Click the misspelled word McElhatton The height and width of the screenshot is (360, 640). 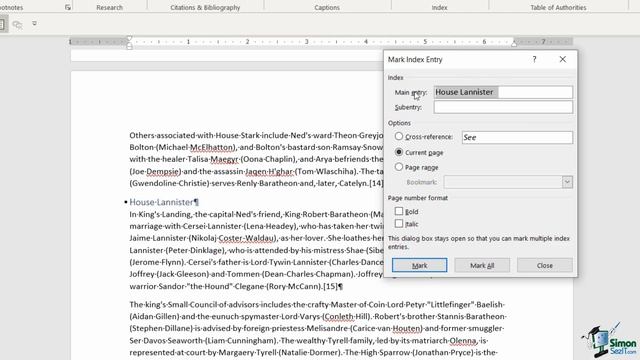click(211, 147)
